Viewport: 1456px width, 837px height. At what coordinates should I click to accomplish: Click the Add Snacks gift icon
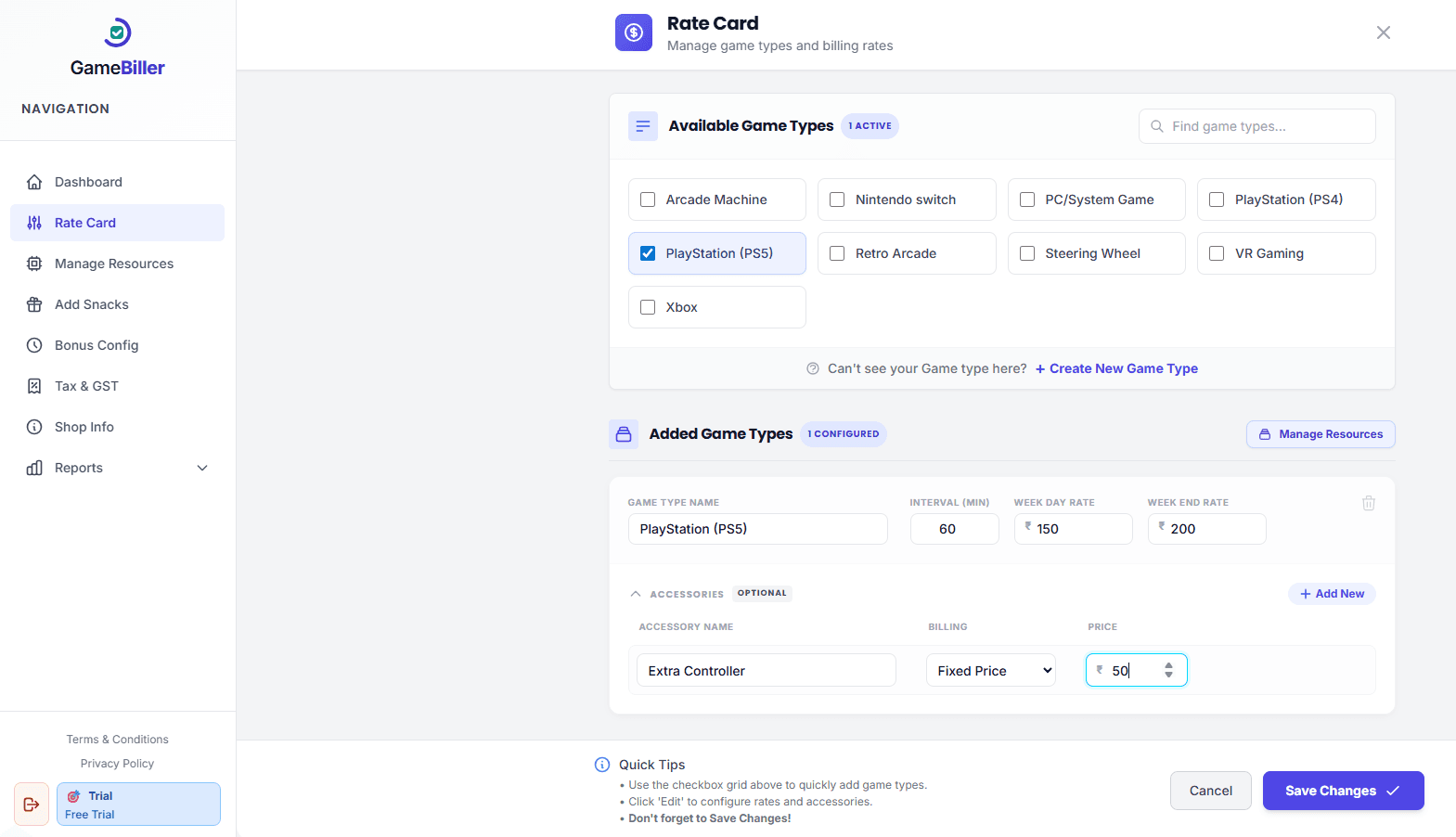click(34, 304)
